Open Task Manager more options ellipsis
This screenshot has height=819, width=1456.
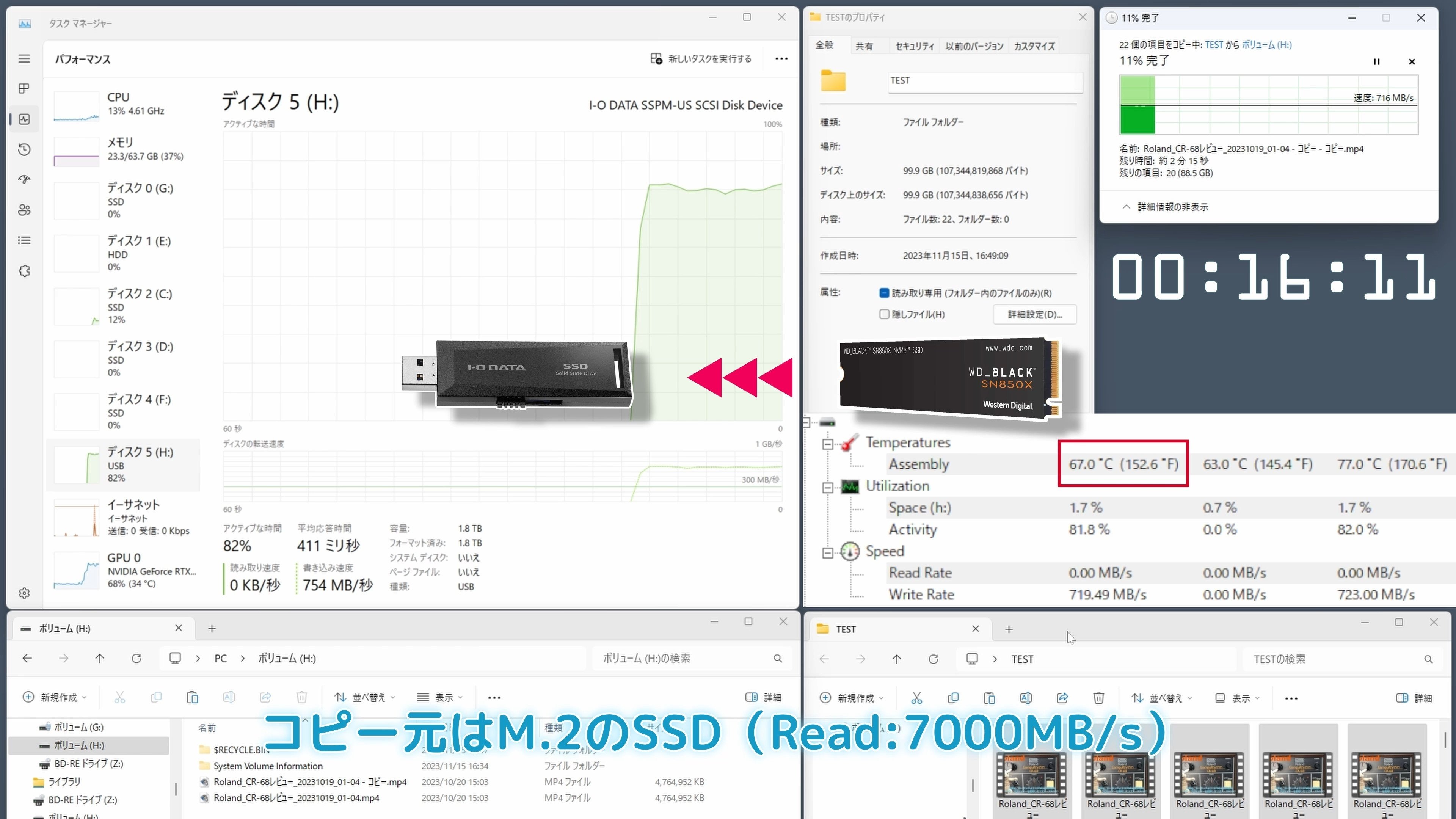781,59
